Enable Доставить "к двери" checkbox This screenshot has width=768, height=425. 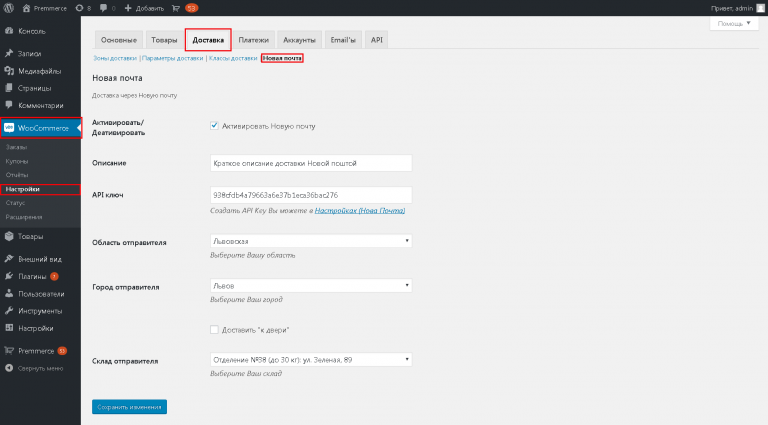(214, 330)
